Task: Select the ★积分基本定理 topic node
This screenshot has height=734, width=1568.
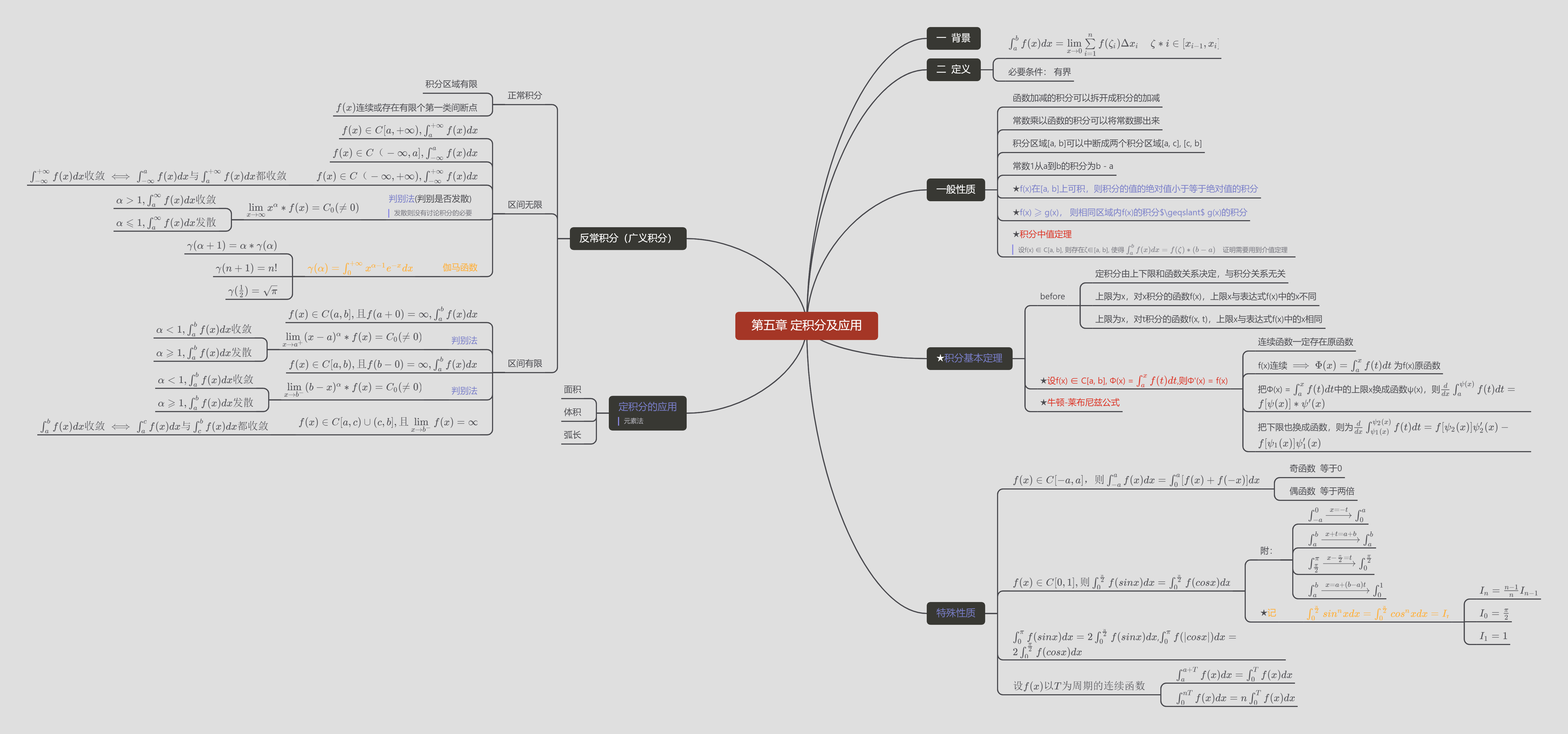Action: point(969,358)
